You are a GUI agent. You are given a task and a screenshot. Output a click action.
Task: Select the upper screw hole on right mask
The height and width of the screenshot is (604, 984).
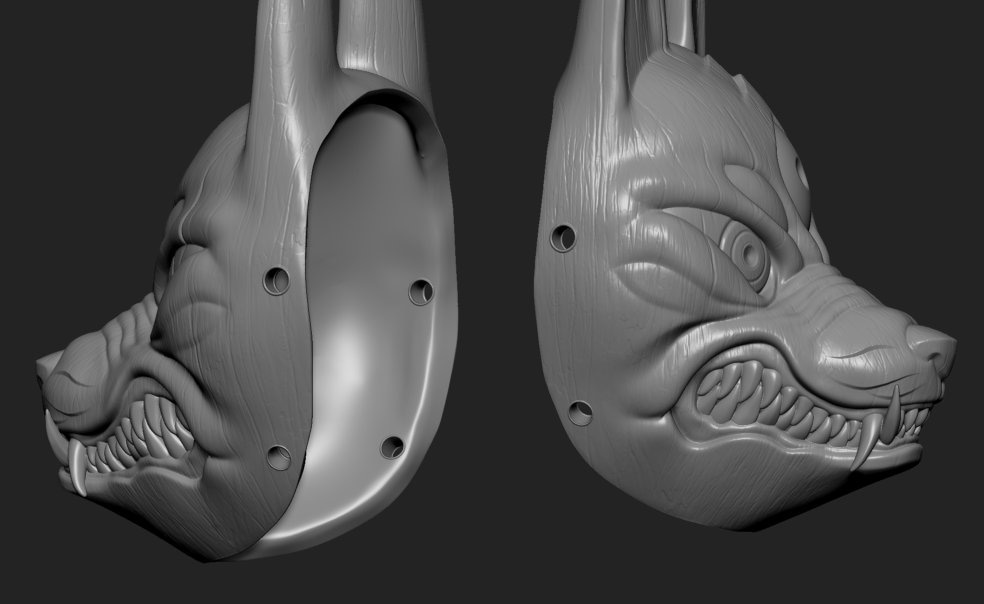[x=562, y=239]
